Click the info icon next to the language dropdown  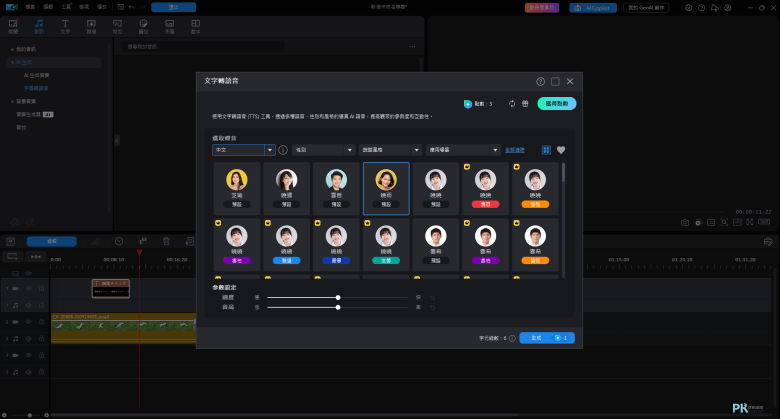283,150
